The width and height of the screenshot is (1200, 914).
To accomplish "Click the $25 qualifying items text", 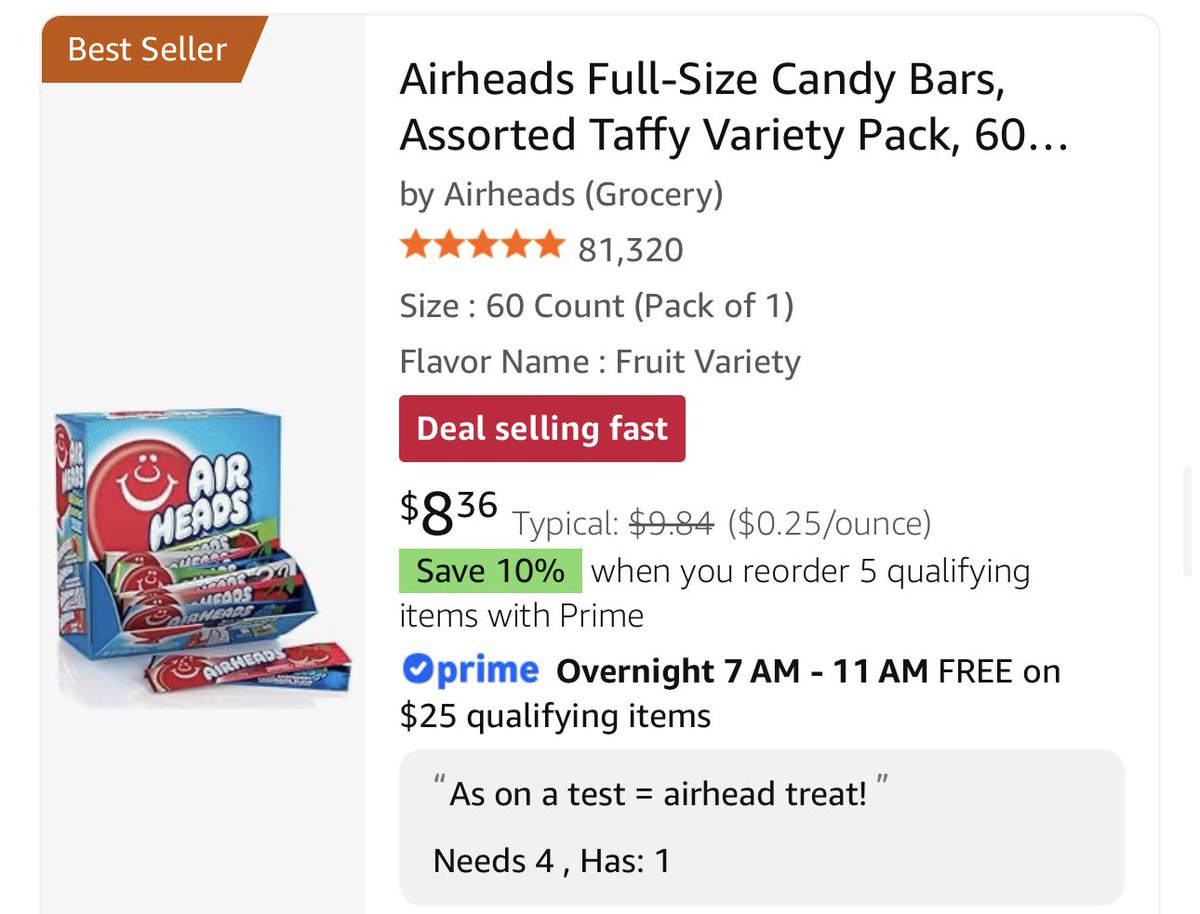I will click(x=555, y=716).
